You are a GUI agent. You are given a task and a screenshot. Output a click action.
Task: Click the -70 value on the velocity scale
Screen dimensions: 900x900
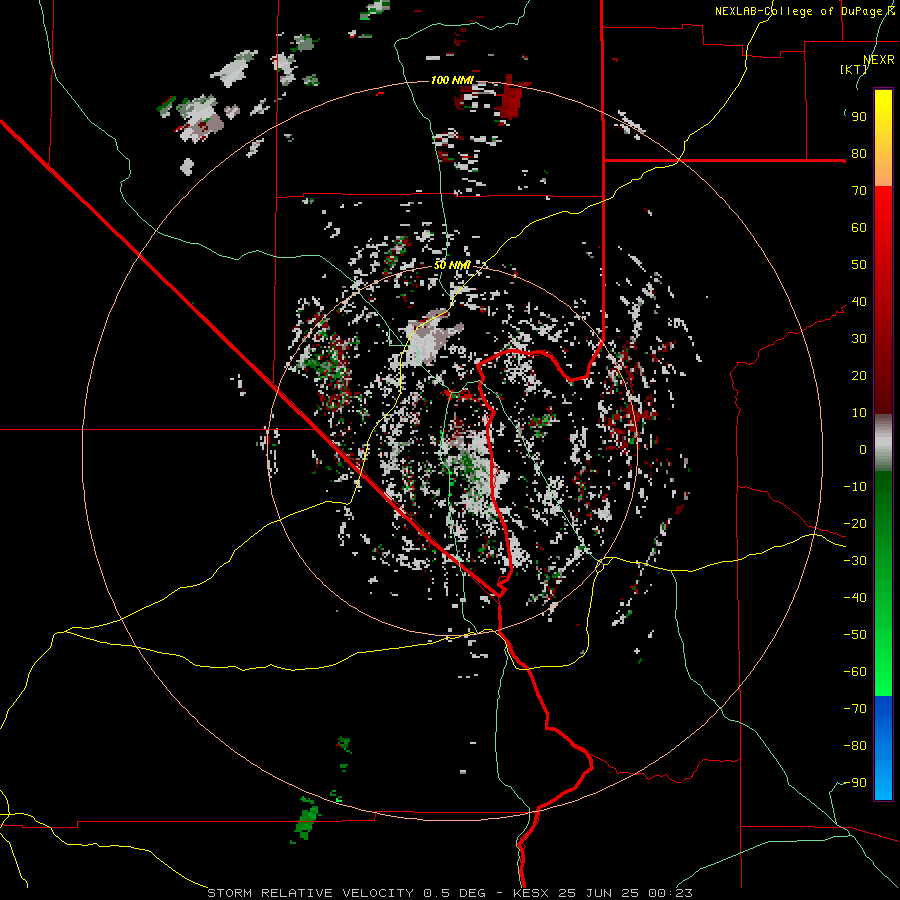pos(855,709)
